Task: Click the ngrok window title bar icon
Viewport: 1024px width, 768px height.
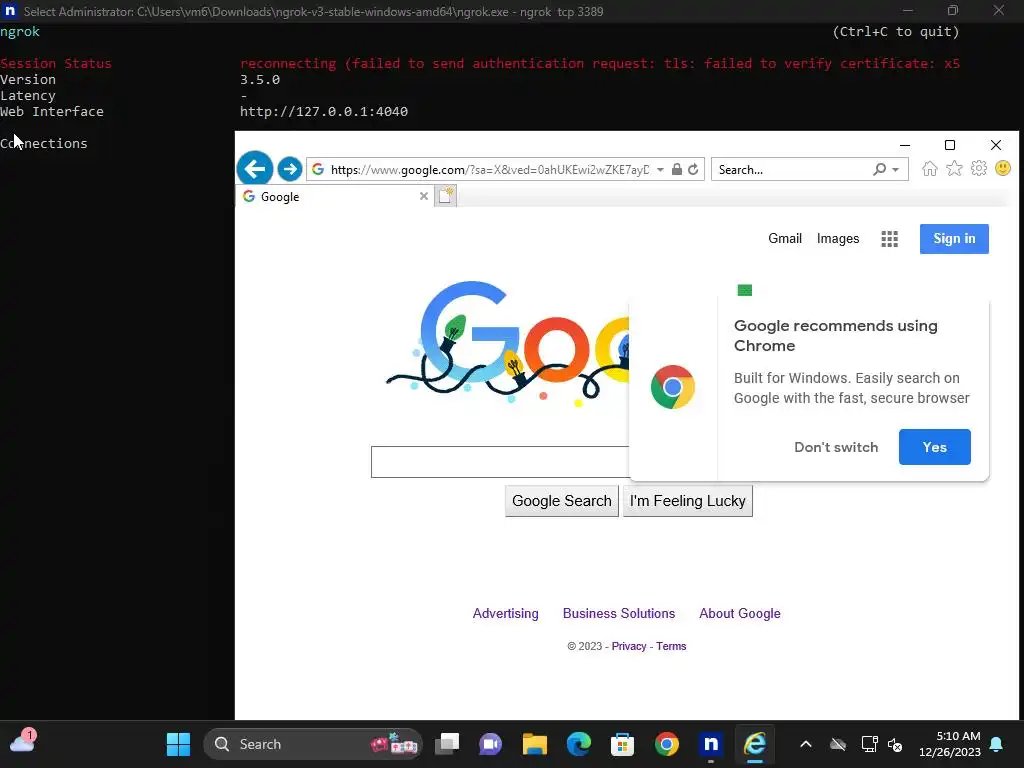Action: [10, 11]
